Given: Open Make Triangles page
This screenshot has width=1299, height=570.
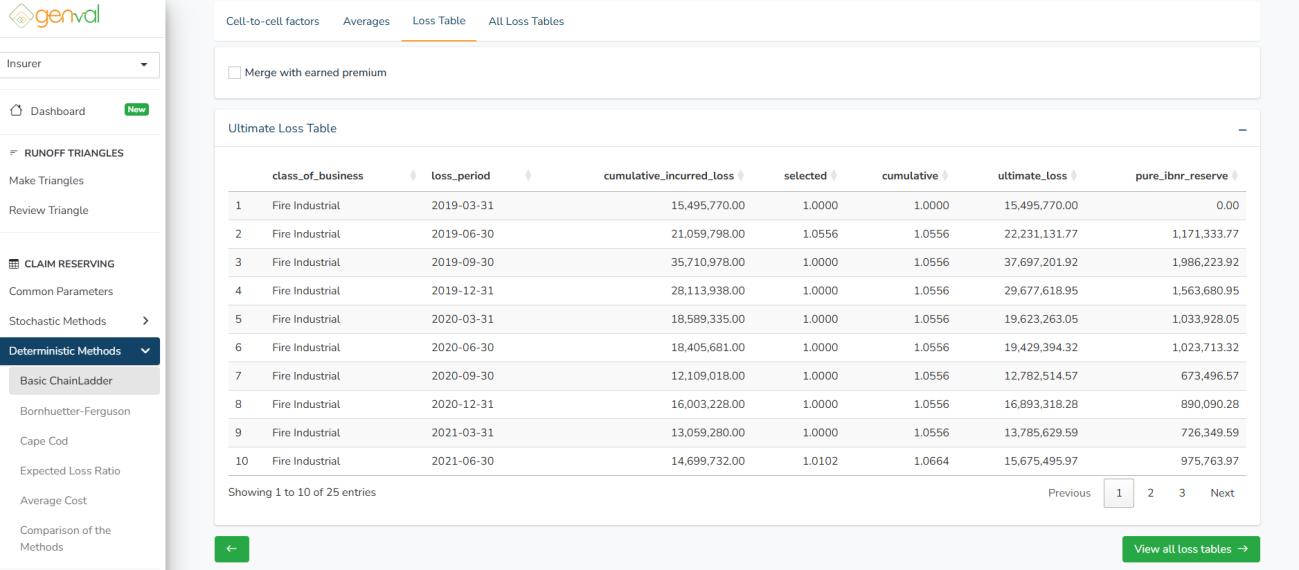Looking at the screenshot, I should (x=46, y=181).
